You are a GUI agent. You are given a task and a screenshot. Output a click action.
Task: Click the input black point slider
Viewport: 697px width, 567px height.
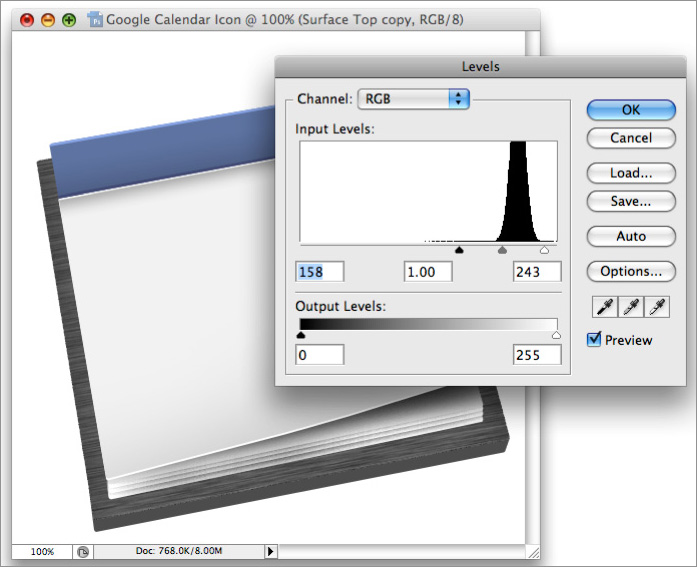tap(459, 251)
